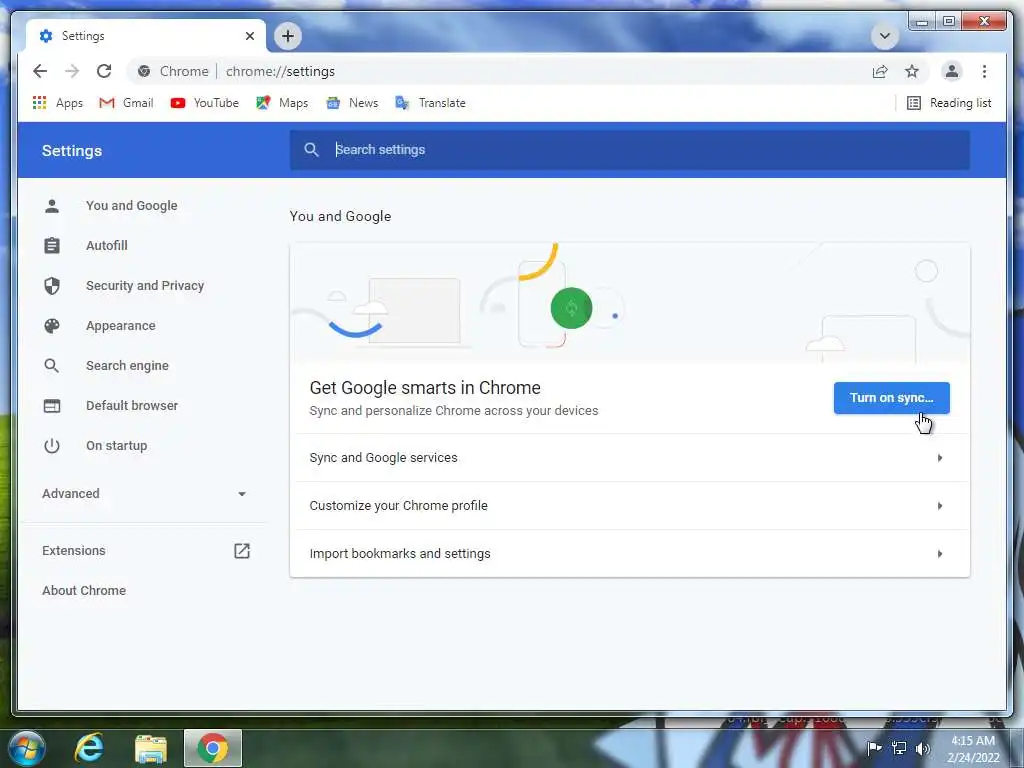Click the Chrome site info chip
The height and width of the screenshot is (768, 1024).
pos(173,71)
